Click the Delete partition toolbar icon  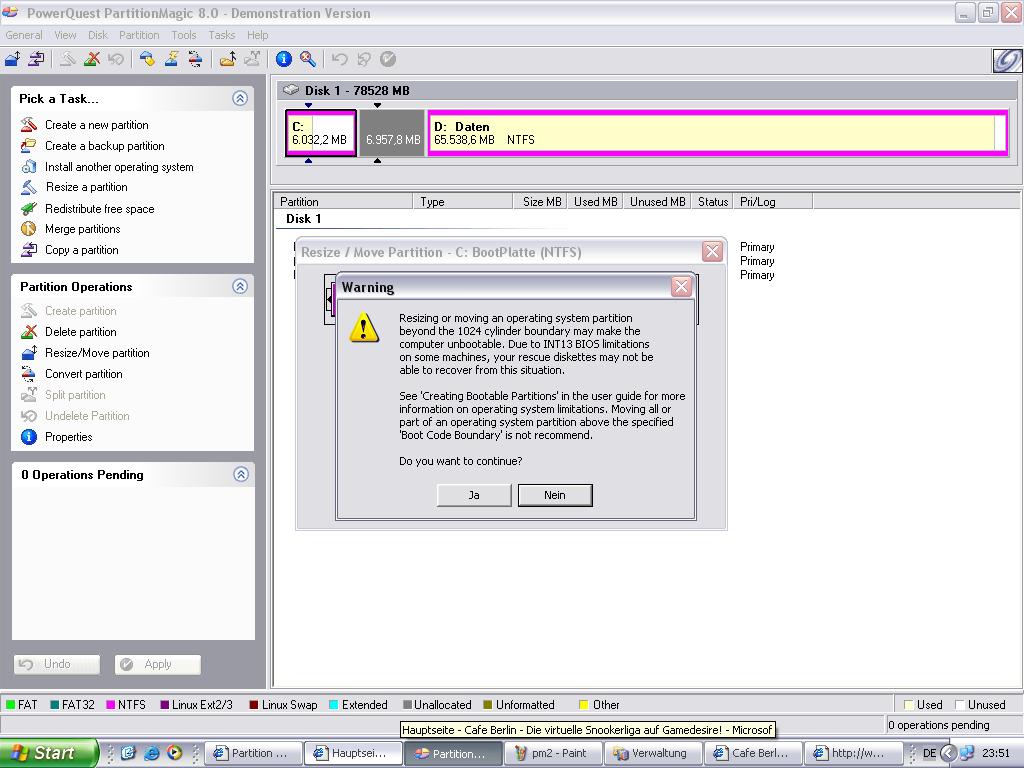[92, 59]
